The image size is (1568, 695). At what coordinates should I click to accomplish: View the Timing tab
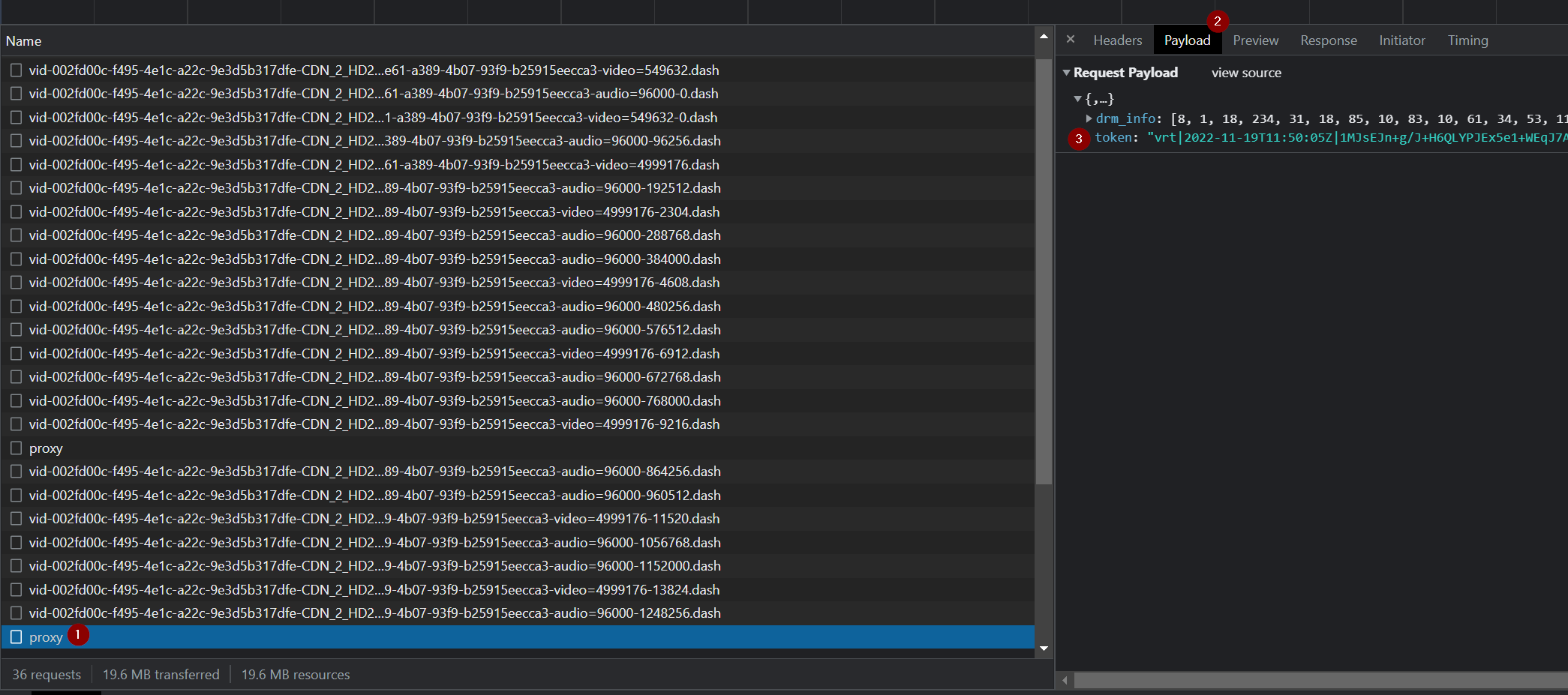point(1468,40)
